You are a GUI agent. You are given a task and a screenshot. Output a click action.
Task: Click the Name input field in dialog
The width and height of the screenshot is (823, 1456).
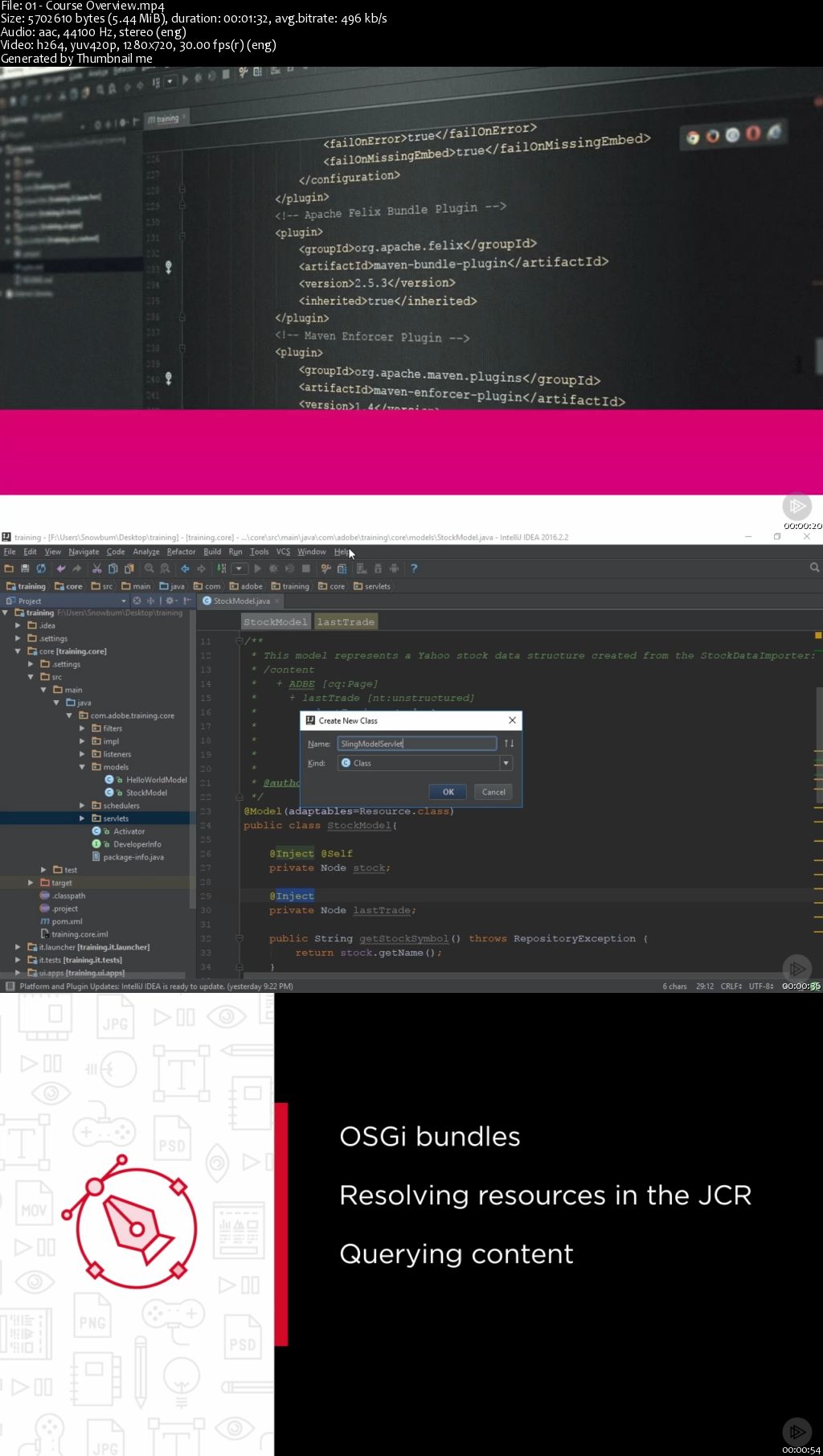tap(417, 744)
